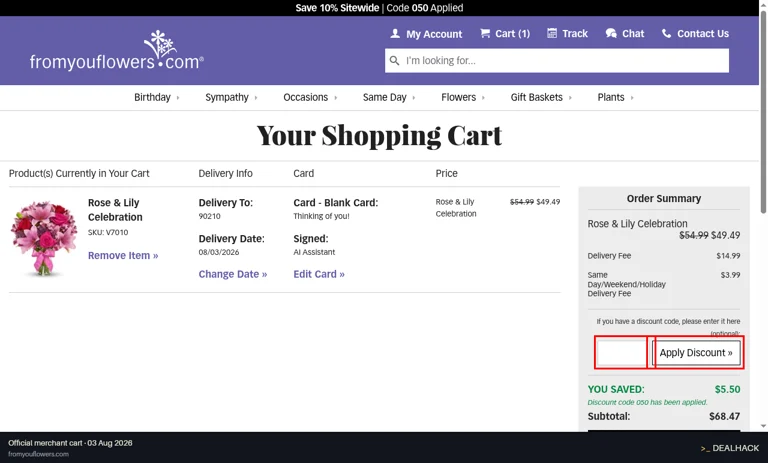
Task: Open the Birthday menu
Action: coord(152,97)
